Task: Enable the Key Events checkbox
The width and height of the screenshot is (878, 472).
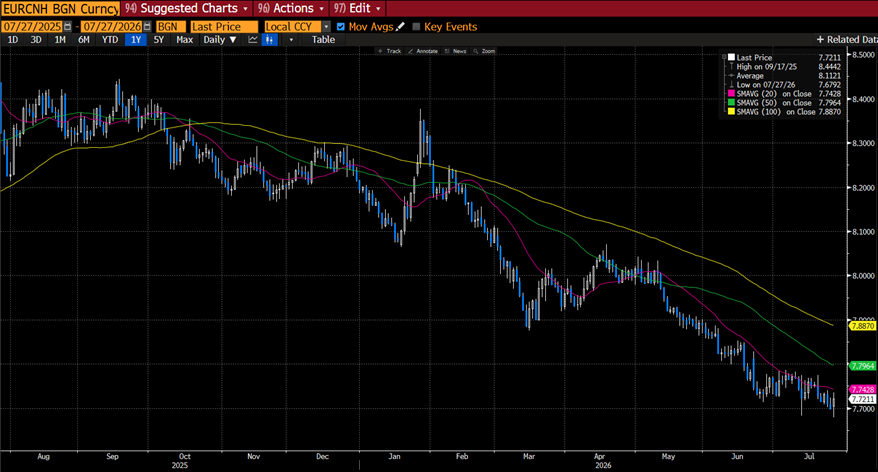Action: point(416,26)
